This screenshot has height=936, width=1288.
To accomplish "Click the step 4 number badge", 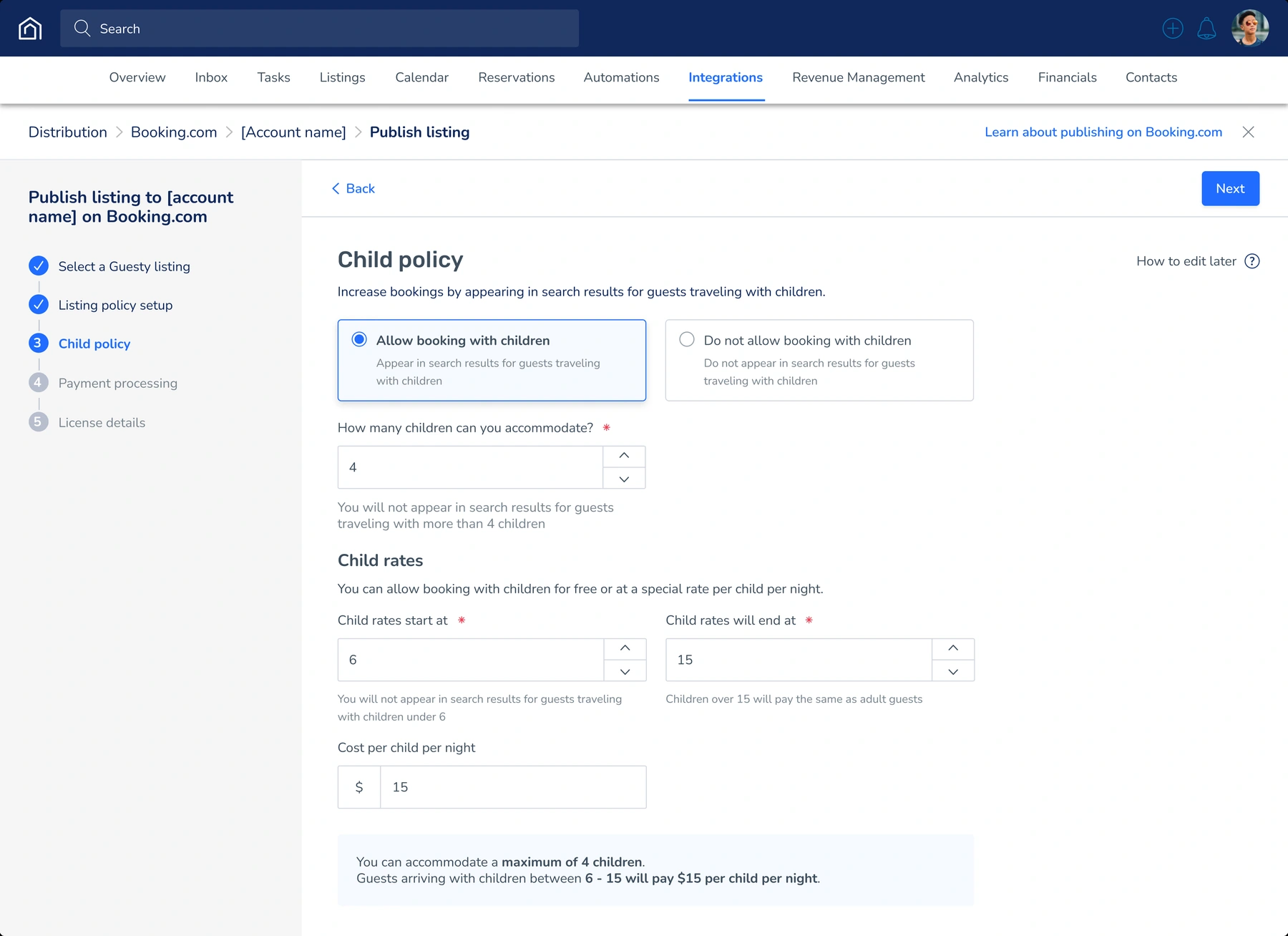I will [x=39, y=383].
